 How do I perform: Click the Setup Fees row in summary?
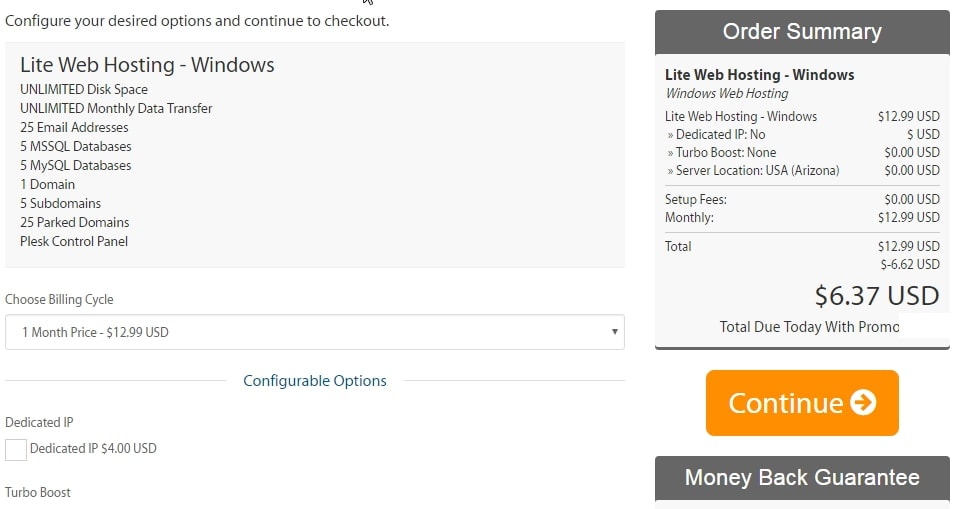point(802,200)
